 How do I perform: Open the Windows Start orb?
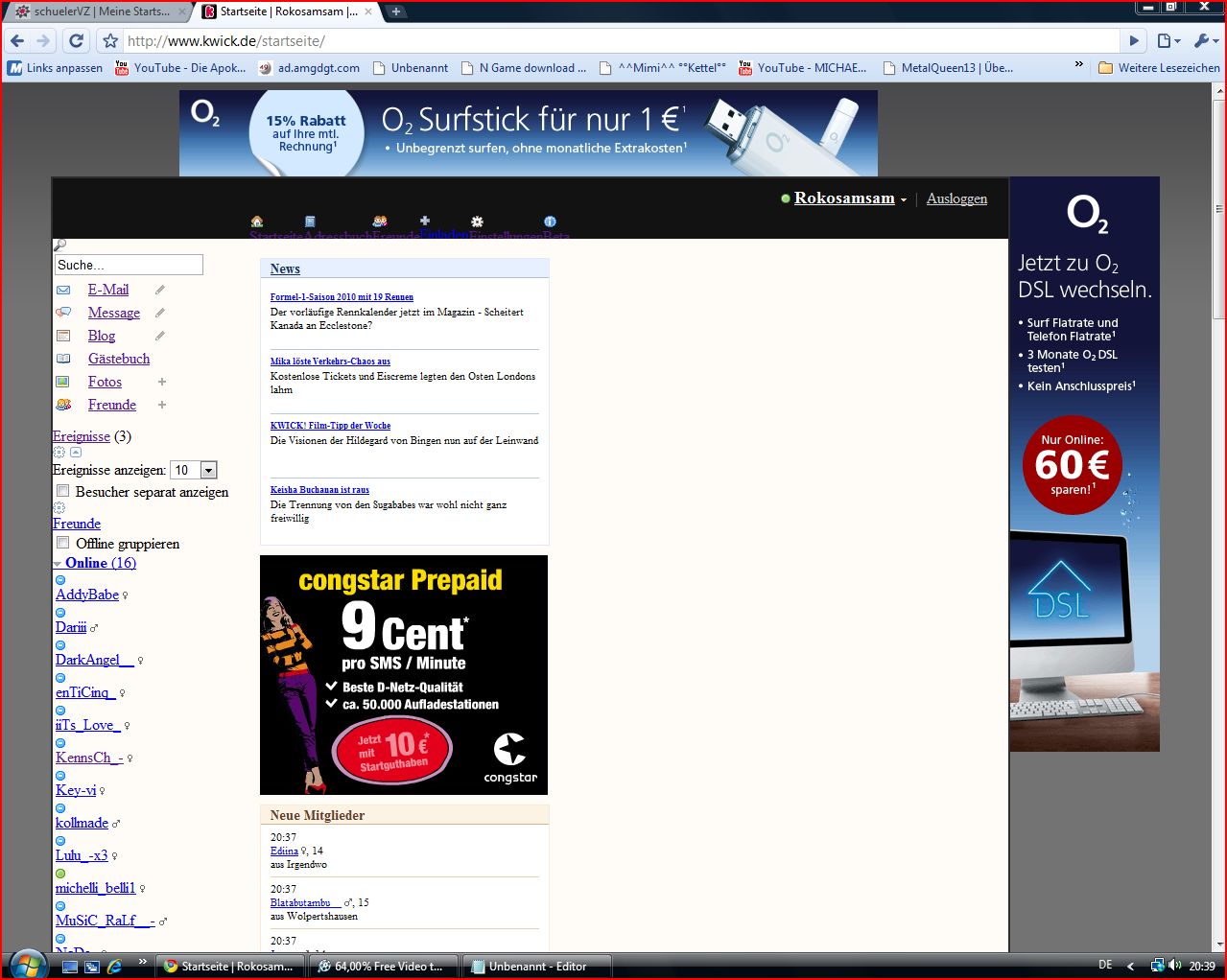pyautogui.click(x=27, y=964)
